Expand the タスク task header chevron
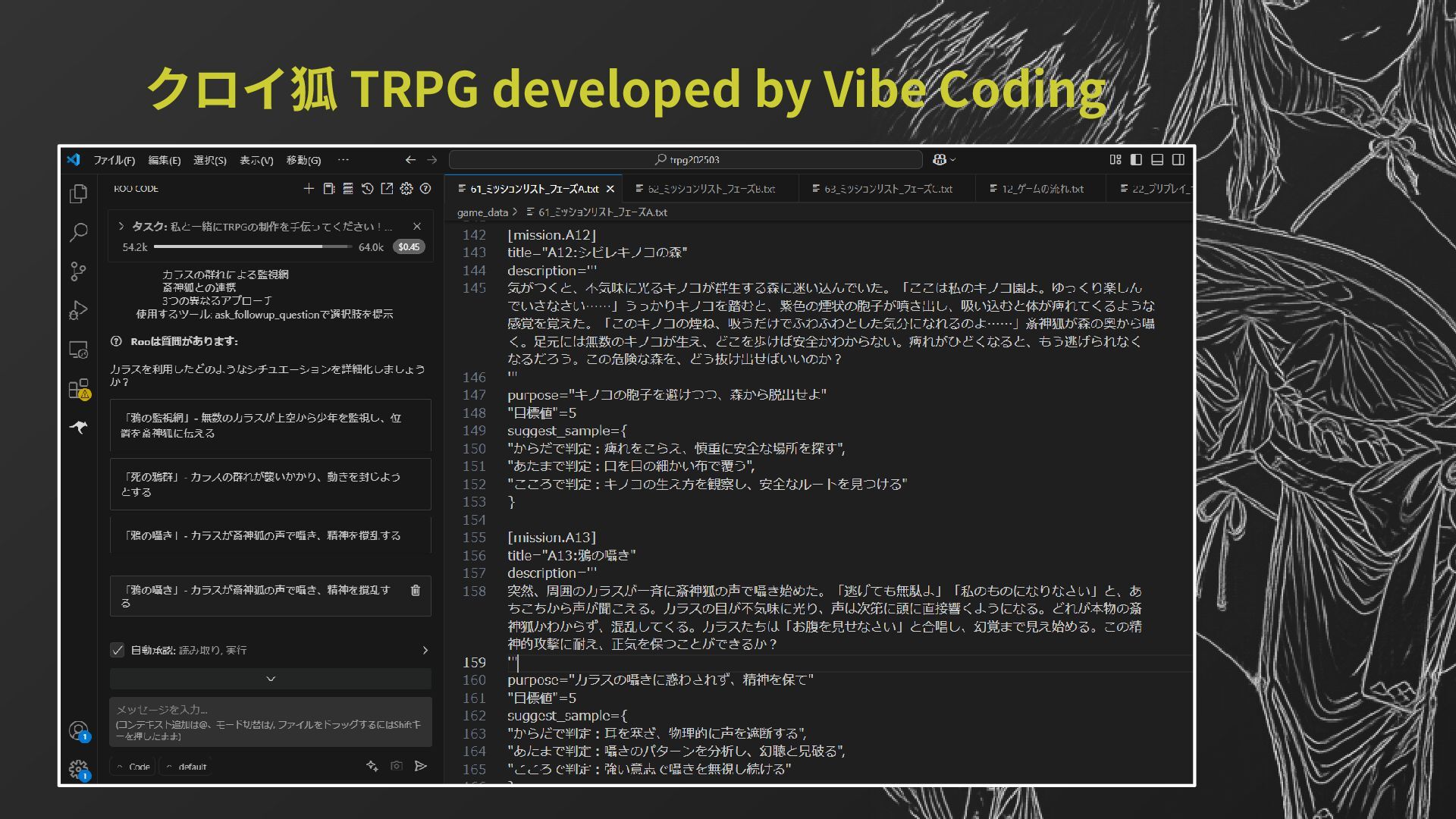The image size is (1456, 819). click(121, 226)
